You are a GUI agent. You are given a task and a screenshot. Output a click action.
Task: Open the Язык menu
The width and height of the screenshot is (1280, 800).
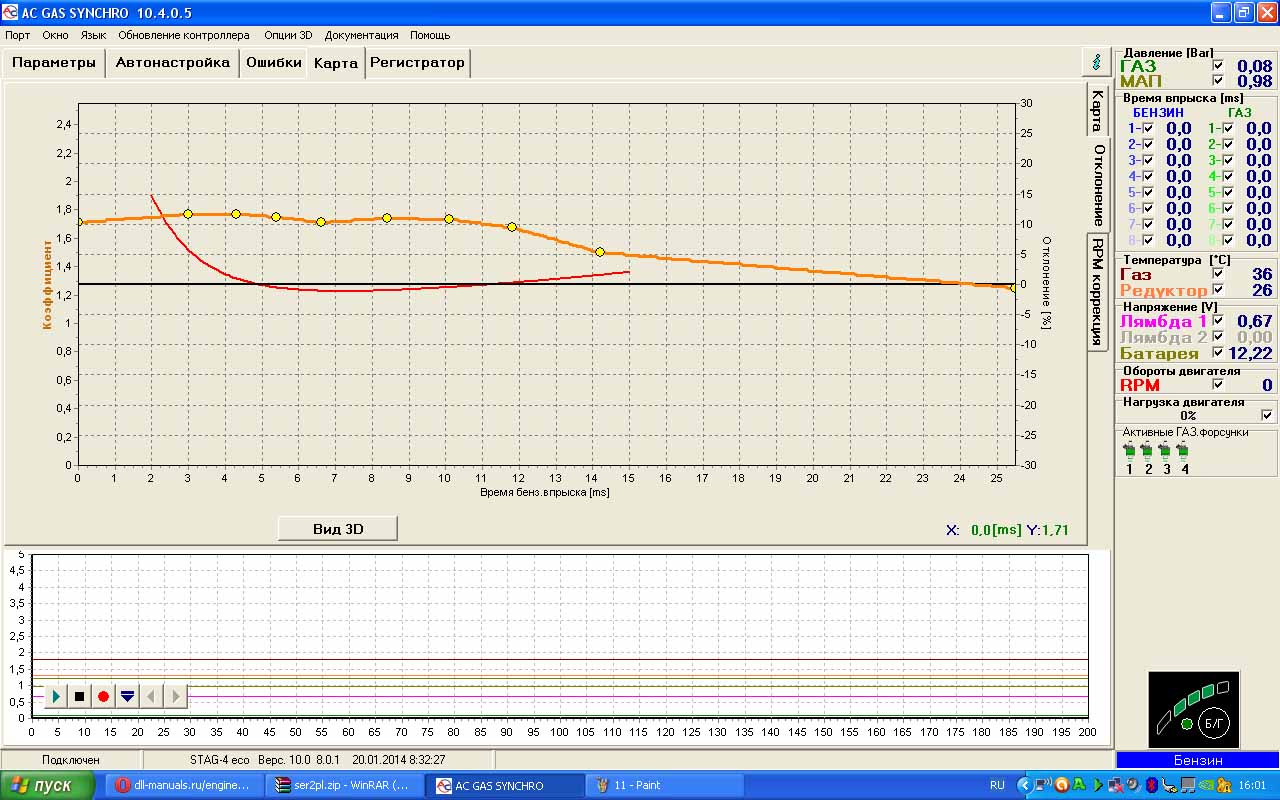click(x=93, y=35)
